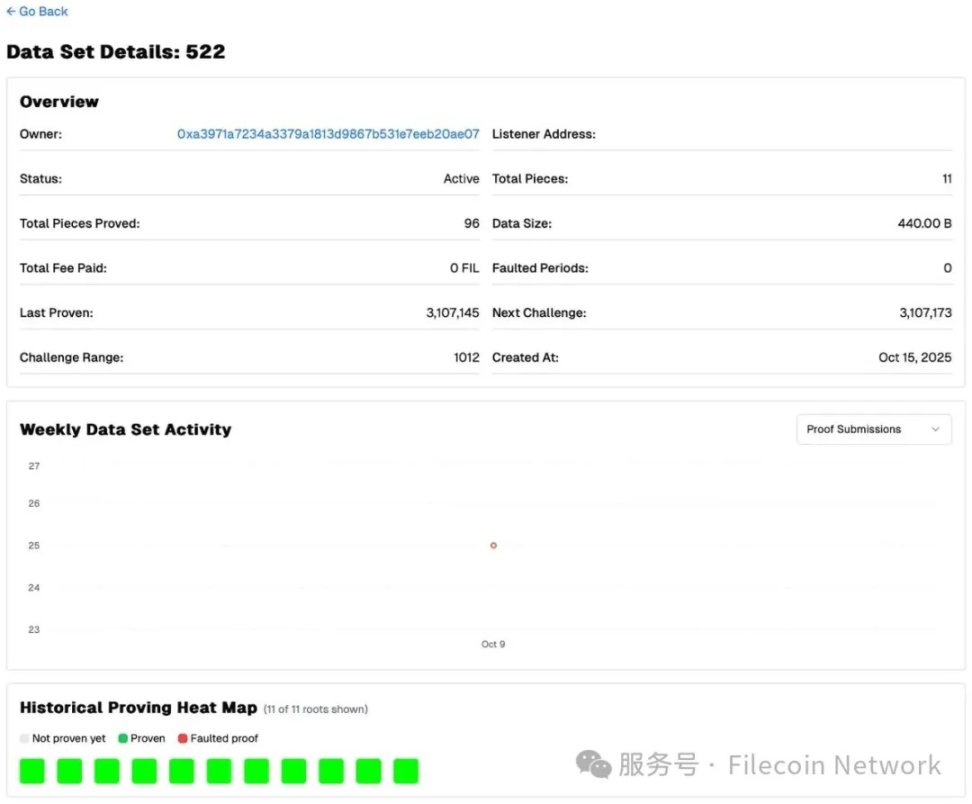Select the last green heat map square
Screen dimensions: 972x804
[x=405, y=771]
